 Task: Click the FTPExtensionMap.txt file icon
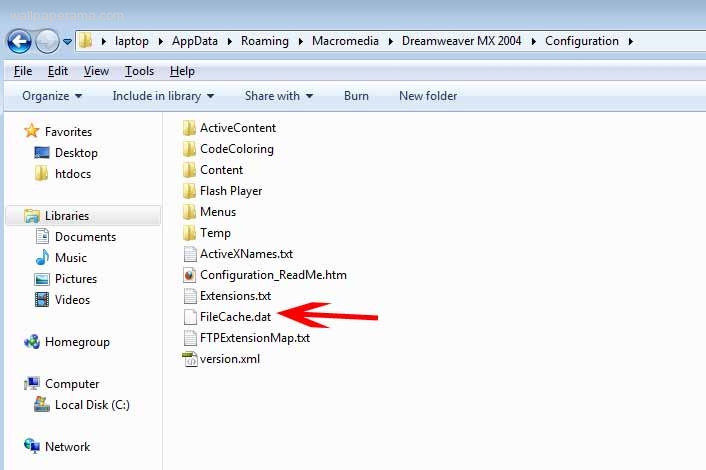(x=190, y=338)
